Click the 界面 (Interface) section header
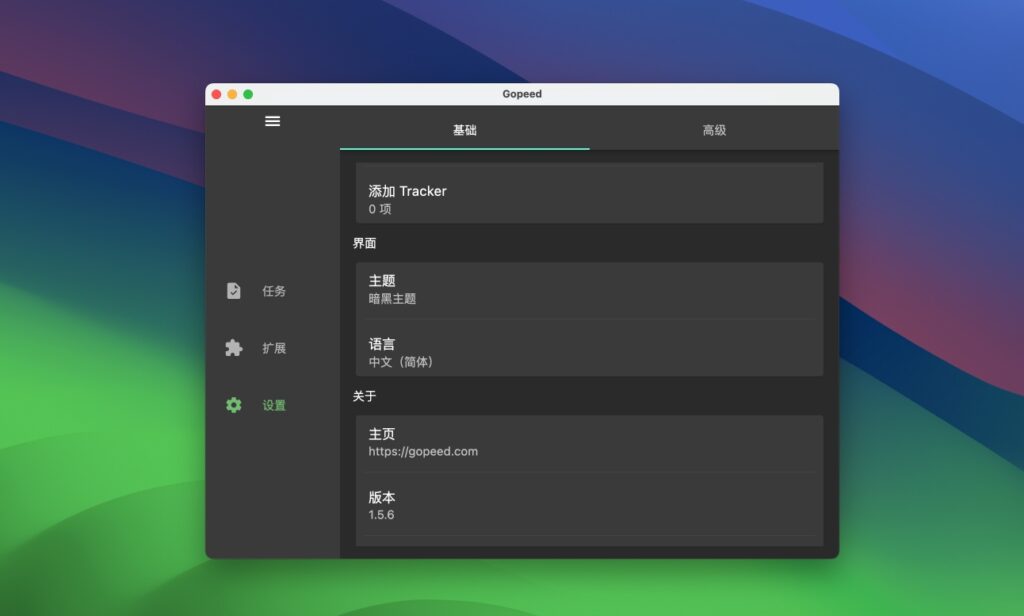The width and height of the screenshot is (1024, 616). 364,243
